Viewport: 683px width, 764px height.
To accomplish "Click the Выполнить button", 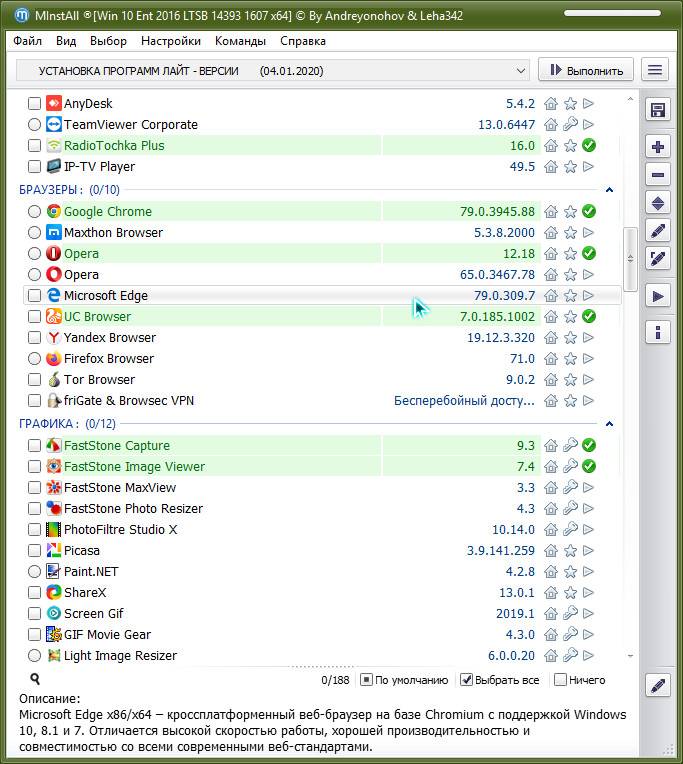I will click(586, 70).
